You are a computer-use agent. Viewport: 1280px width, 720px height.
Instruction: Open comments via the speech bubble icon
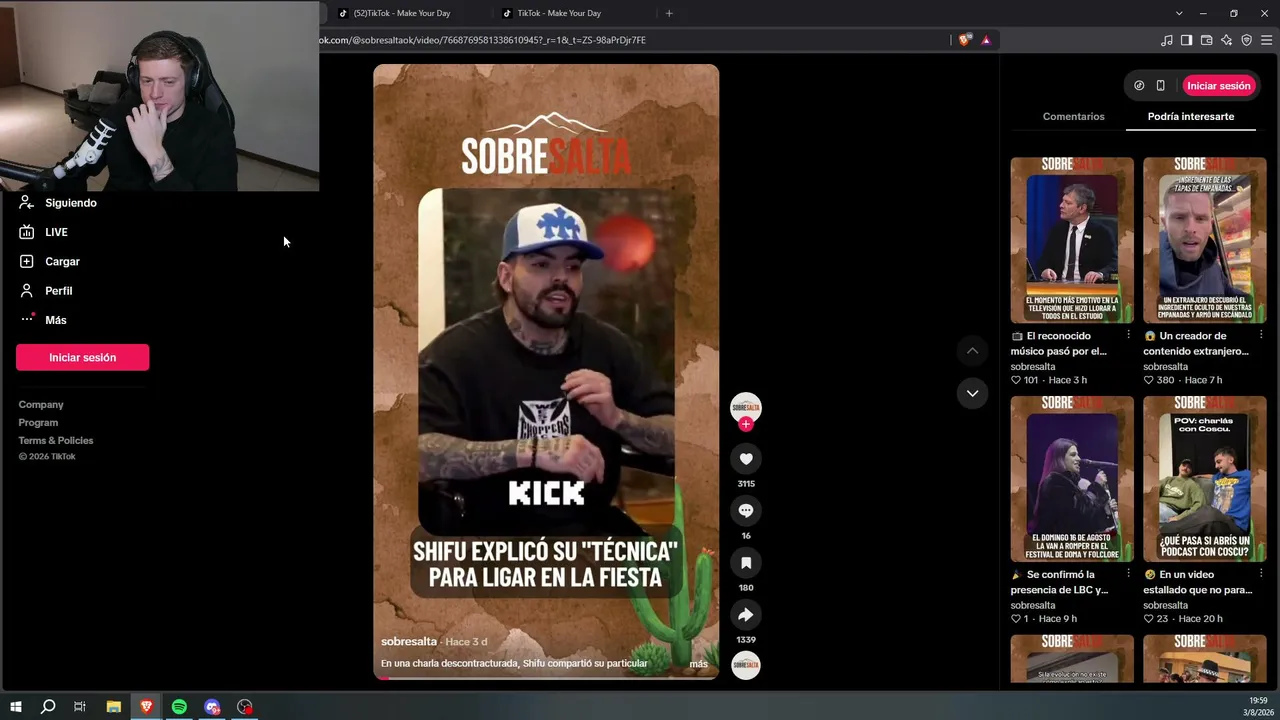[746, 511]
